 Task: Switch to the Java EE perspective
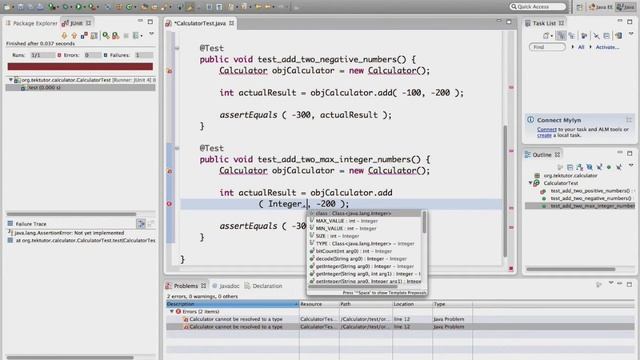point(600,7)
